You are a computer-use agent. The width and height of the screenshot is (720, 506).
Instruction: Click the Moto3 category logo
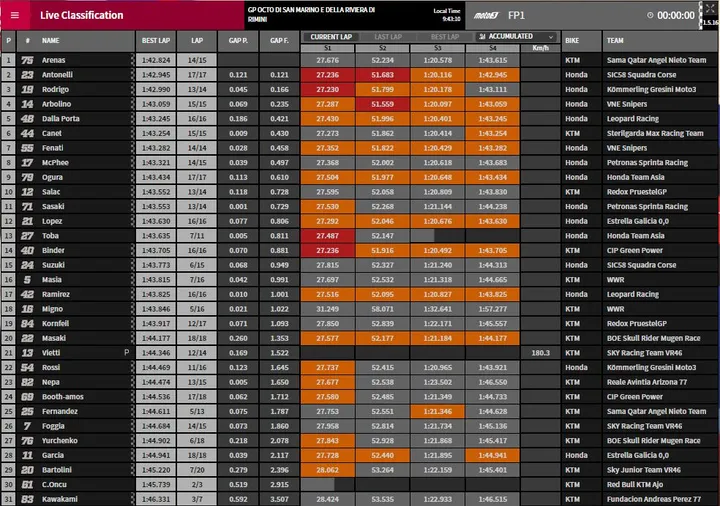(486, 16)
